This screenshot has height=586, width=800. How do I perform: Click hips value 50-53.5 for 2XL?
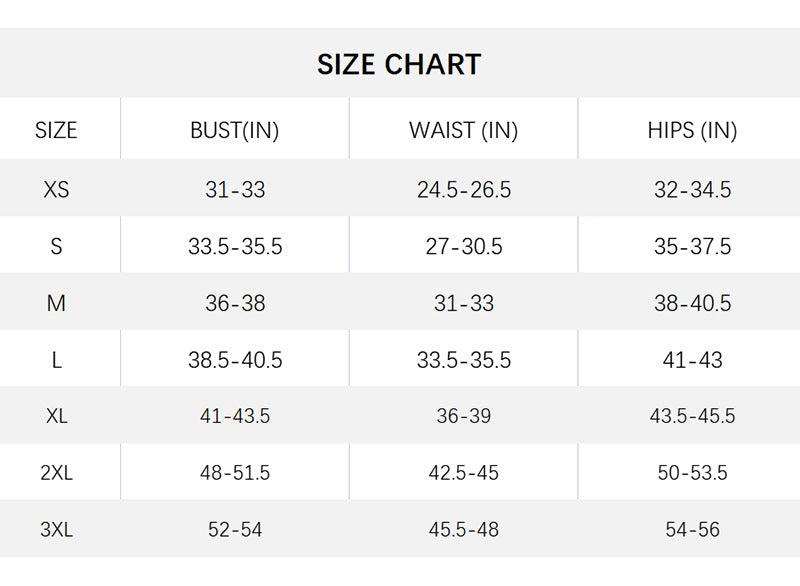692,473
